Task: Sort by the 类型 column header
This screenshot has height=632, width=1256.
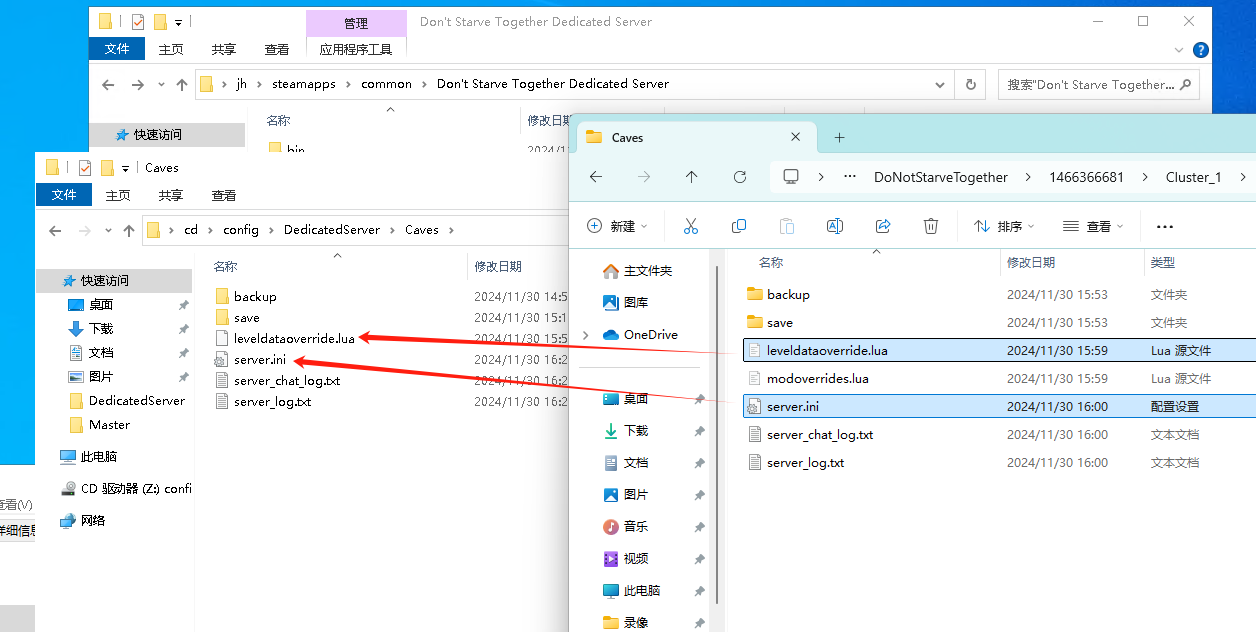Action: coord(1163,262)
